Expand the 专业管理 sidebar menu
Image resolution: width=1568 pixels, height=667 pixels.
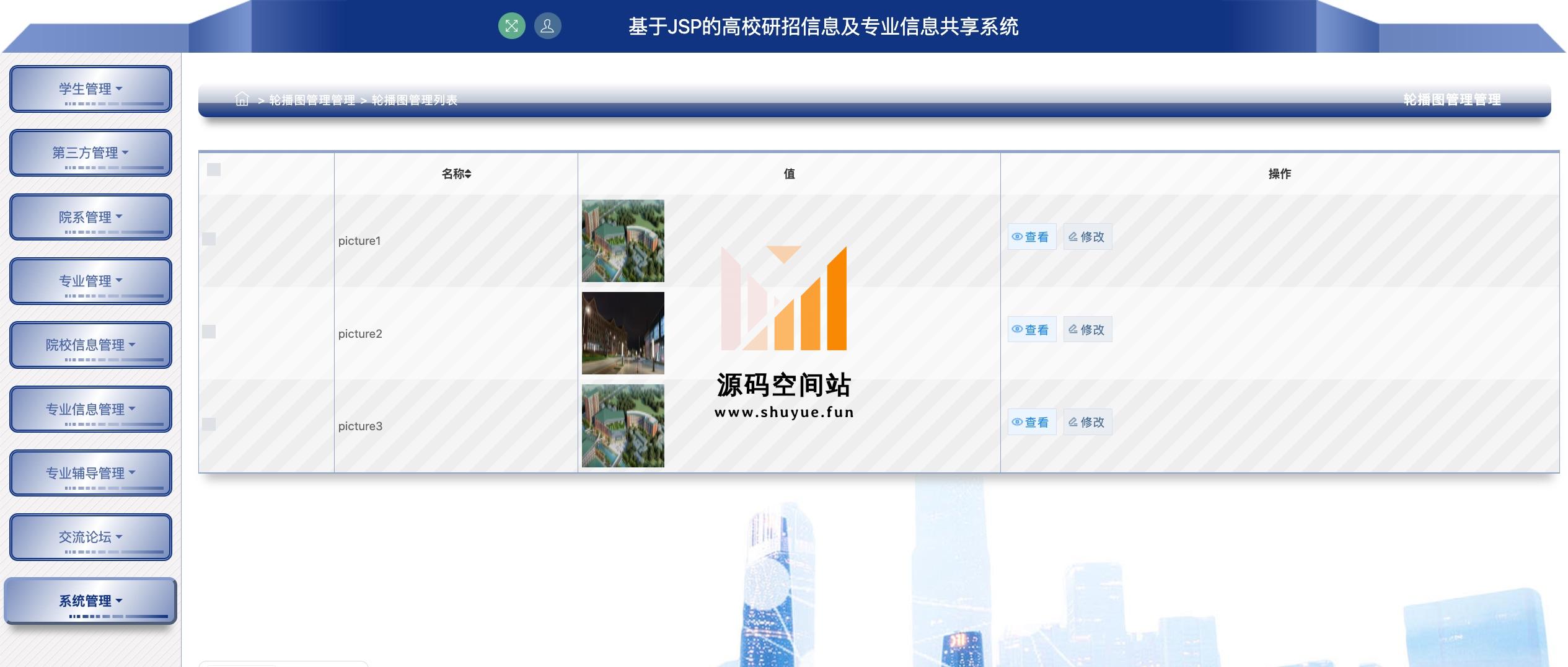(90, 281)
